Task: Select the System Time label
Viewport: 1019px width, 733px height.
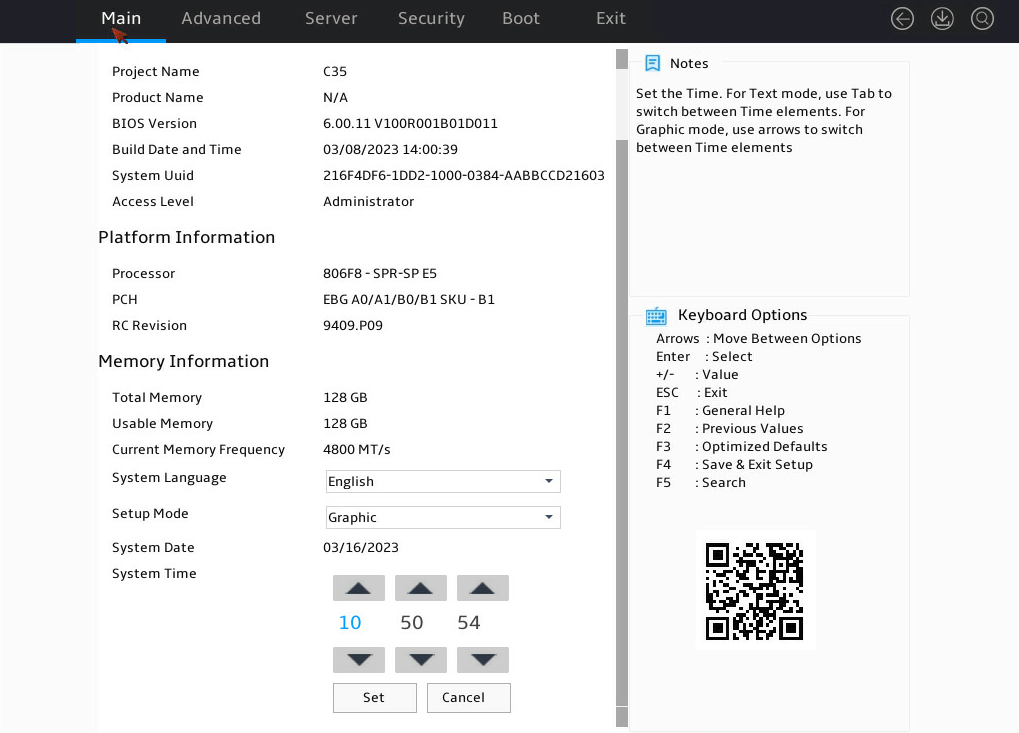Action: pos(154,574)
